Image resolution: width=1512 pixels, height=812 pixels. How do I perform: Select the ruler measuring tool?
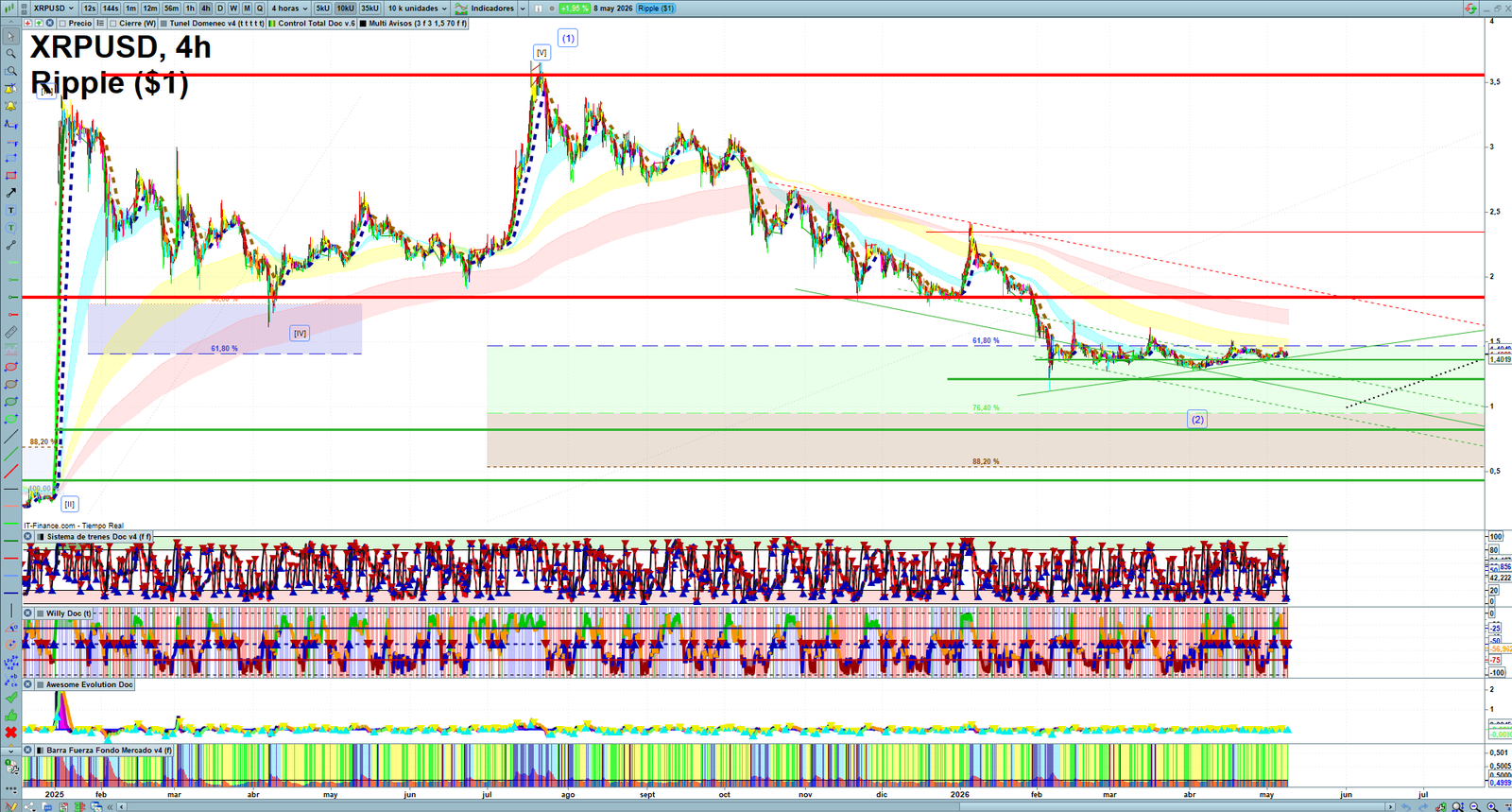click(11, 332)
